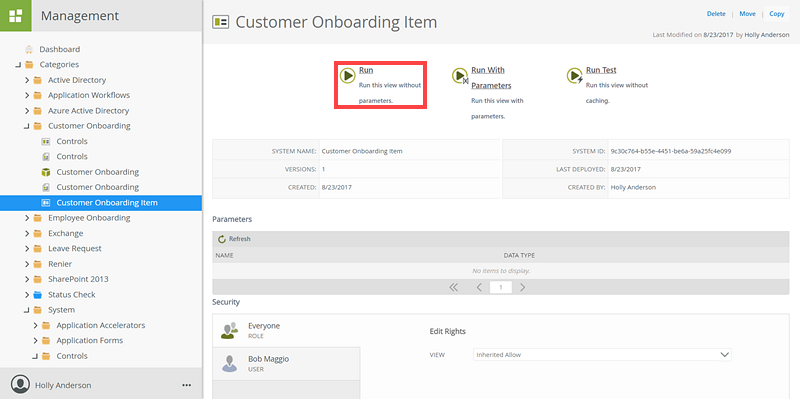Screen dimensions: 800x399
Task: Collapse the Categories root node
Action: tap(18, 65)
